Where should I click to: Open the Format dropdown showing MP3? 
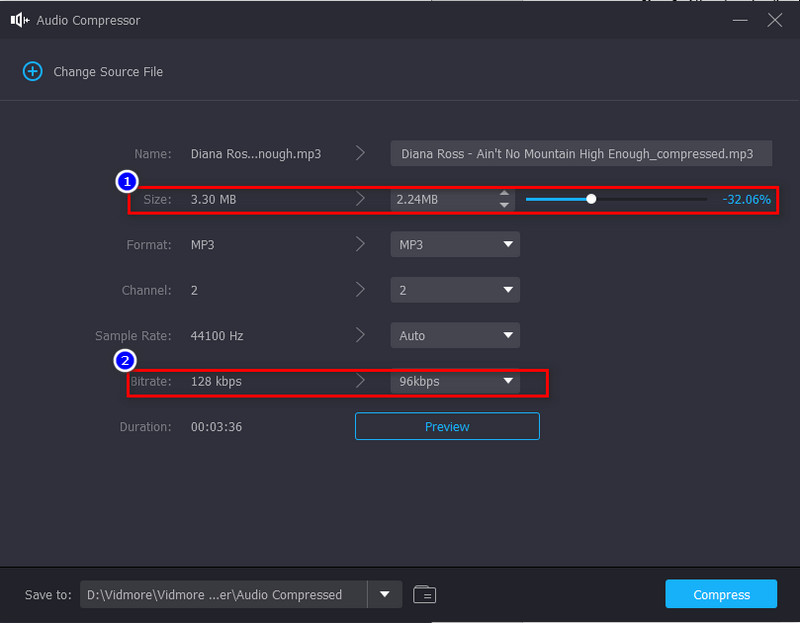pyautogui.click(x=455, y=244)
